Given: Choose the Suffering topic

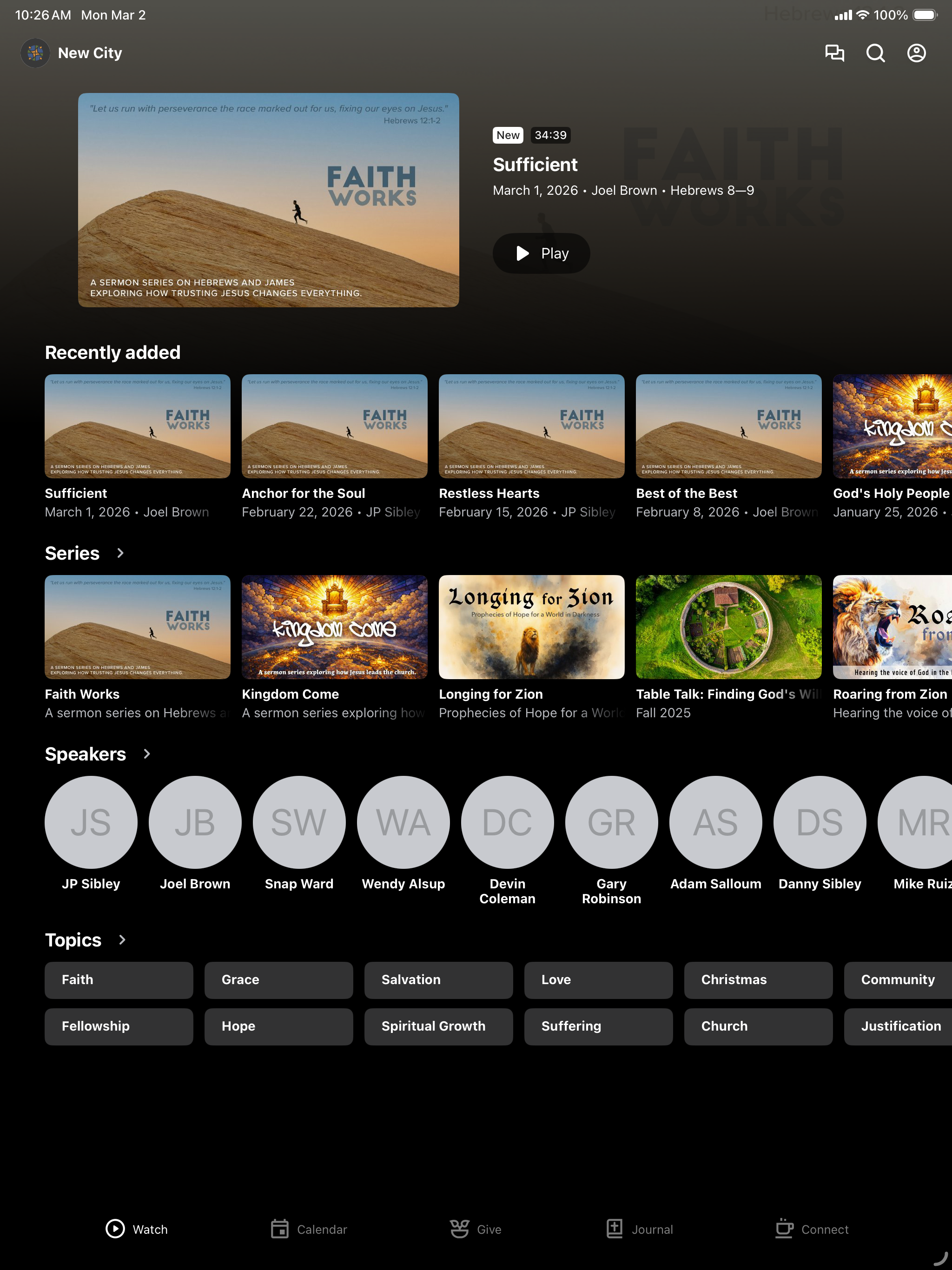Looking at the screenshot, I should (598, 1026).
